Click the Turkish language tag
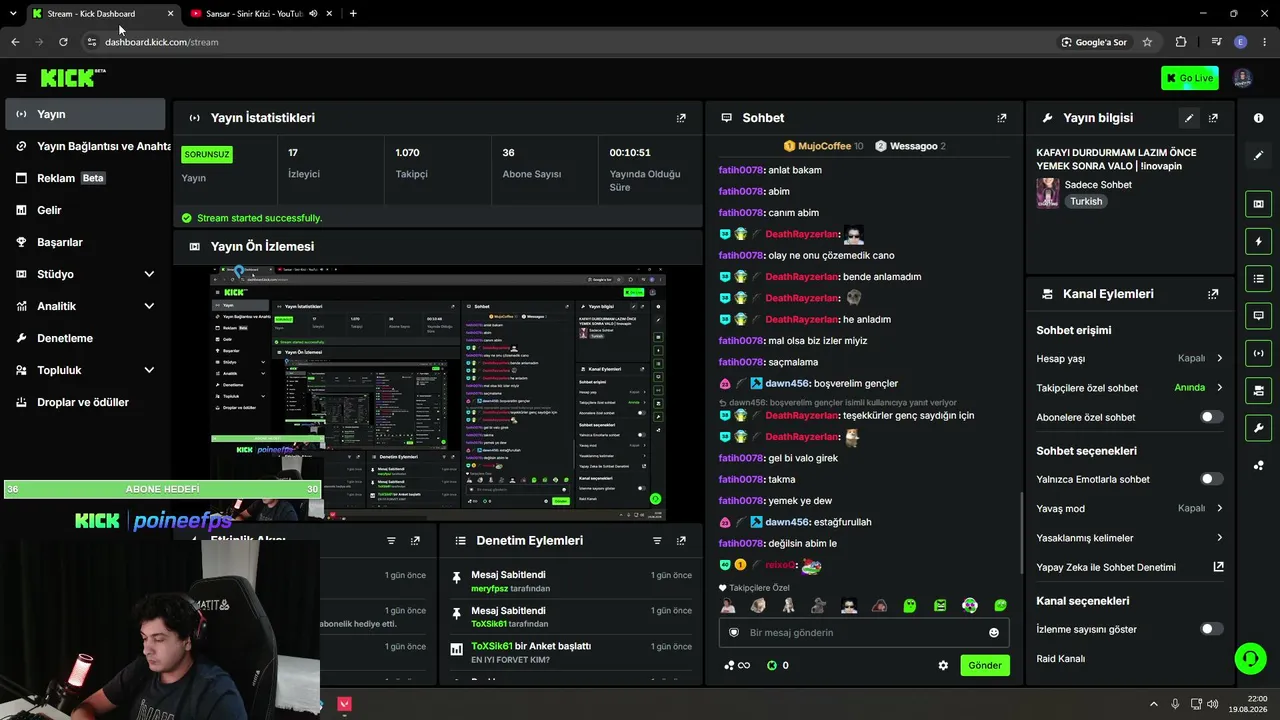 pyautogui.click(x=1086, y=201)
